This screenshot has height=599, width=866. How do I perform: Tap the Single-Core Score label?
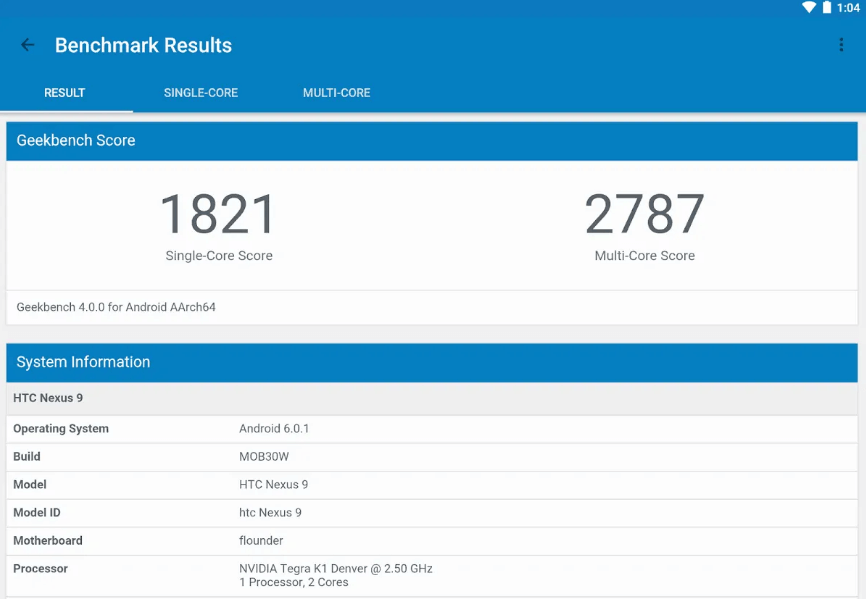pyautogui.click(x=219, y=256)
